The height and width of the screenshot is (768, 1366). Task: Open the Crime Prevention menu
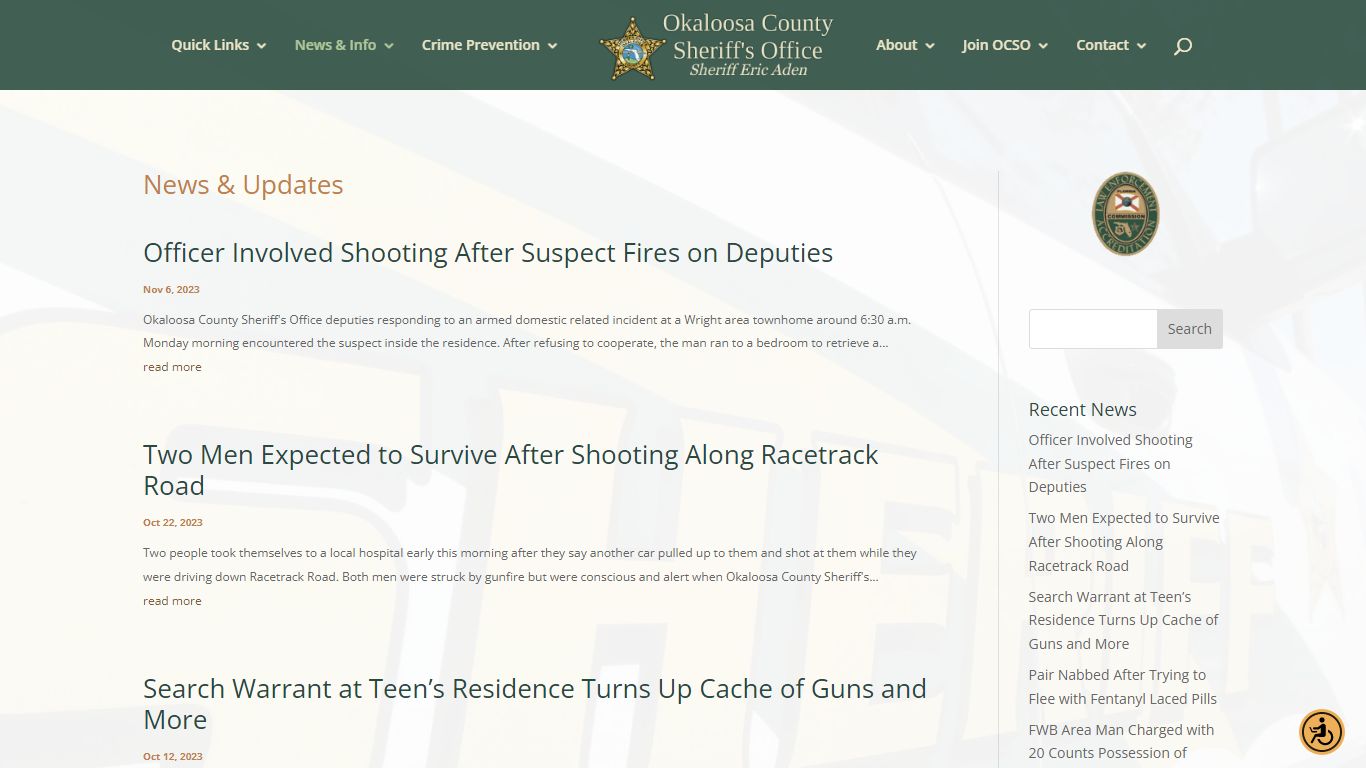480,45
